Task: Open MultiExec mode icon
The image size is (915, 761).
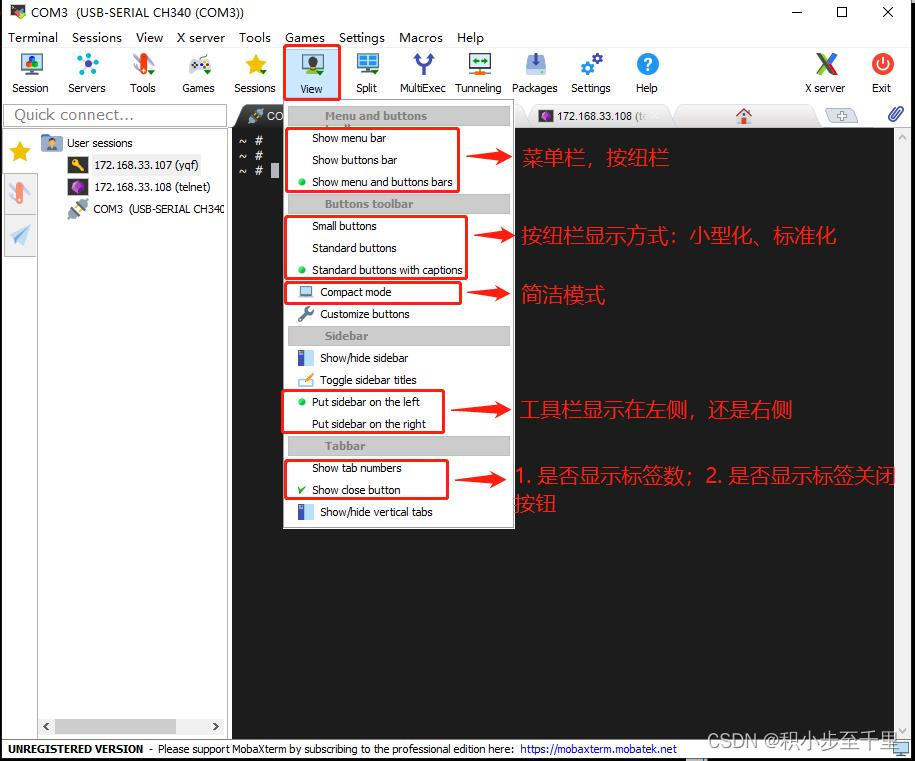Action: click(422, 73)
